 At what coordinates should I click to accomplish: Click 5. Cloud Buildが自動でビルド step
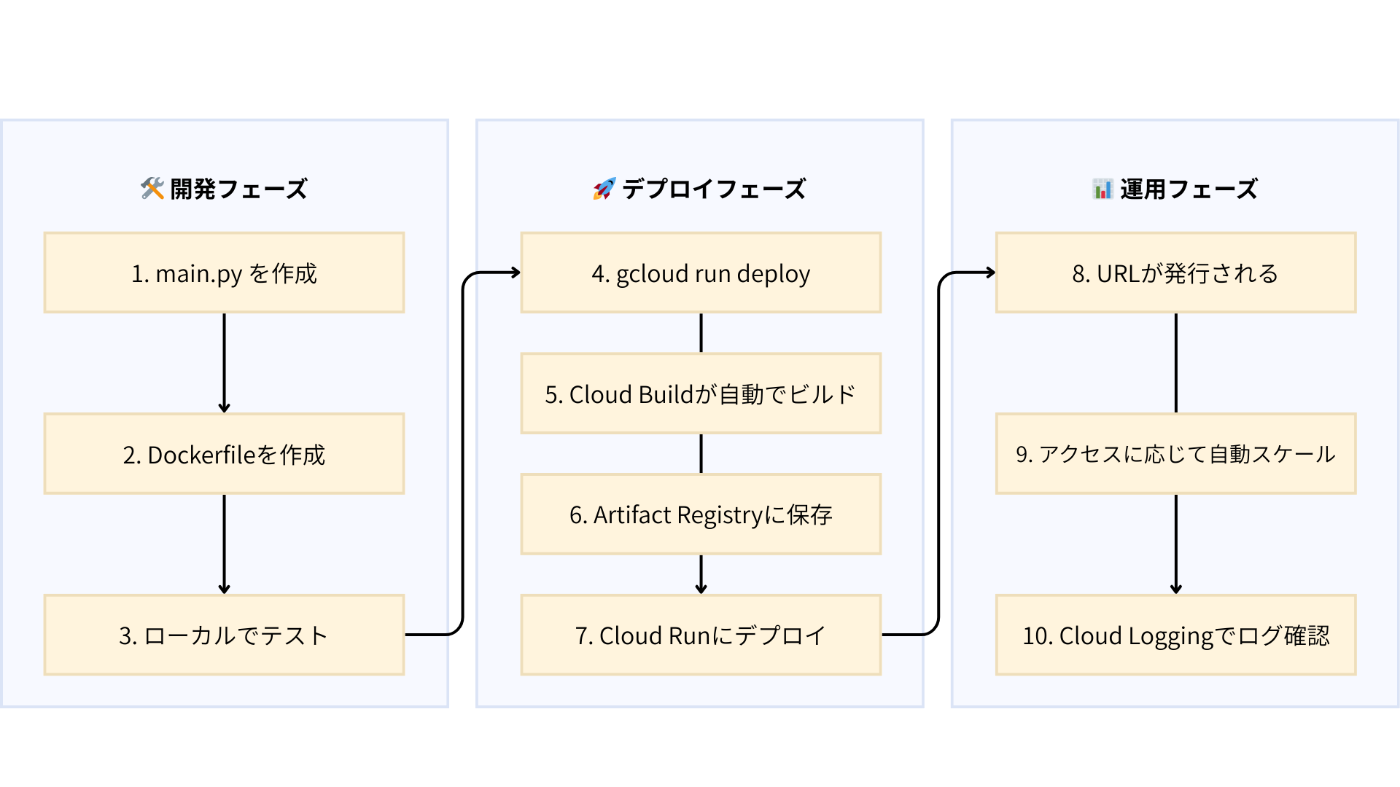[700, 394]
